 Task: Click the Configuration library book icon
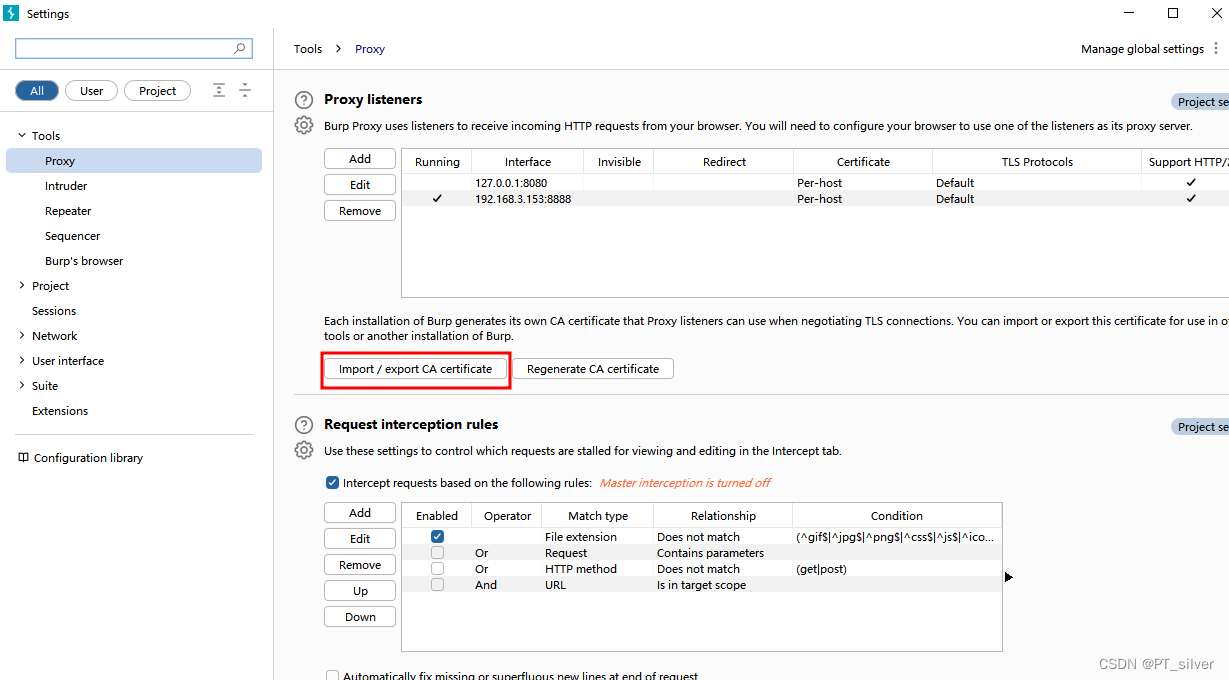point(24,458)
